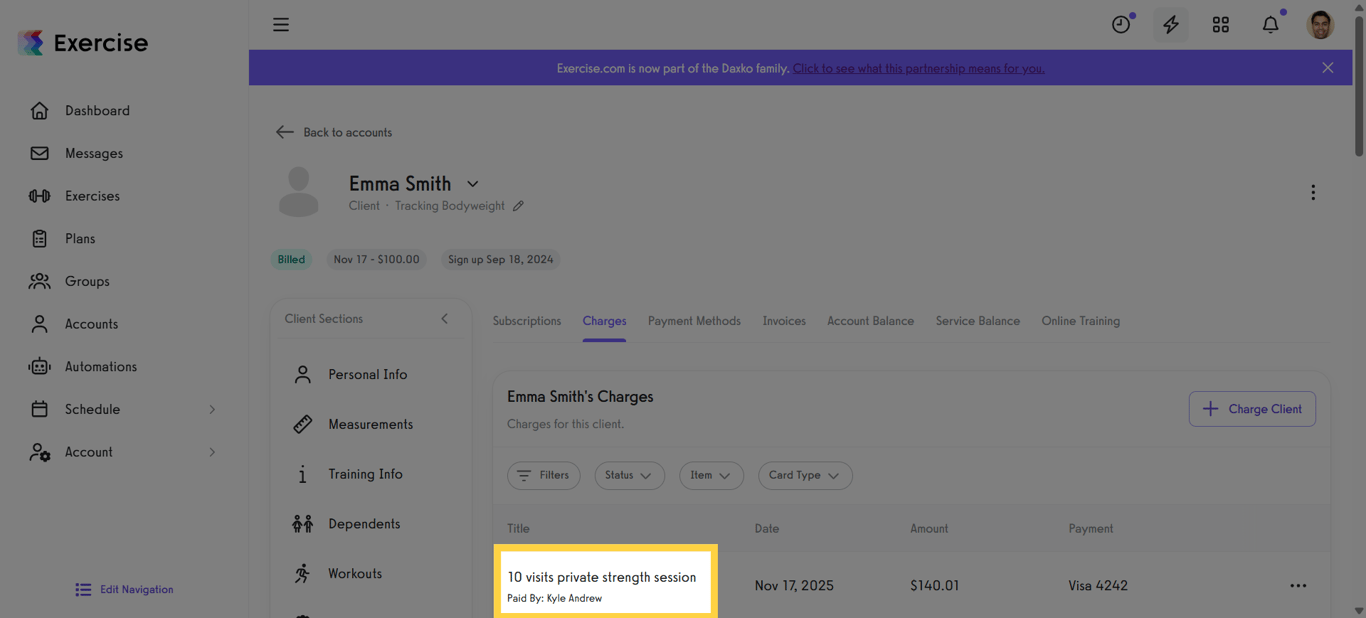Click the three-dot menu on the charge row
The width and height of the screenshot is (1366, 618).
pos(1298,585)
